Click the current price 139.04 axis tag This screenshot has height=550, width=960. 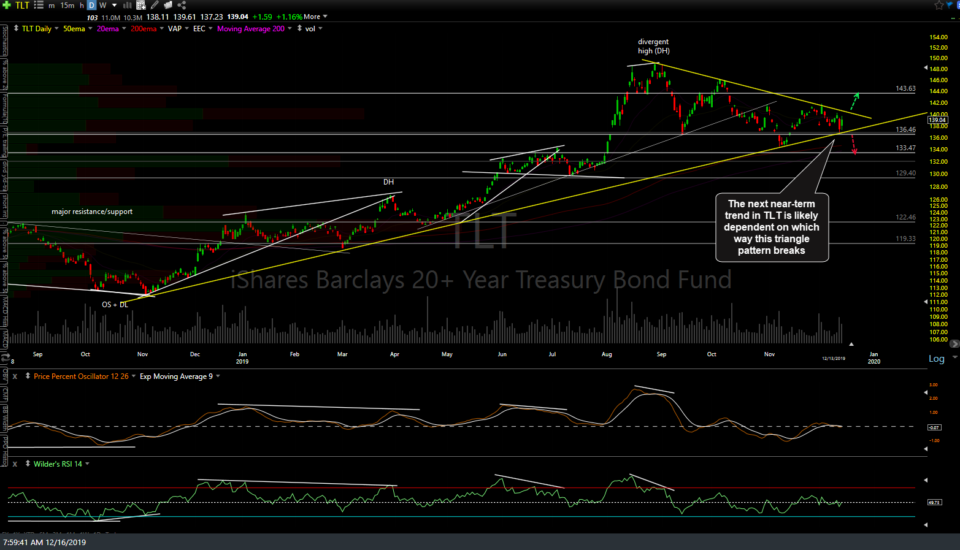pos(937,120)
